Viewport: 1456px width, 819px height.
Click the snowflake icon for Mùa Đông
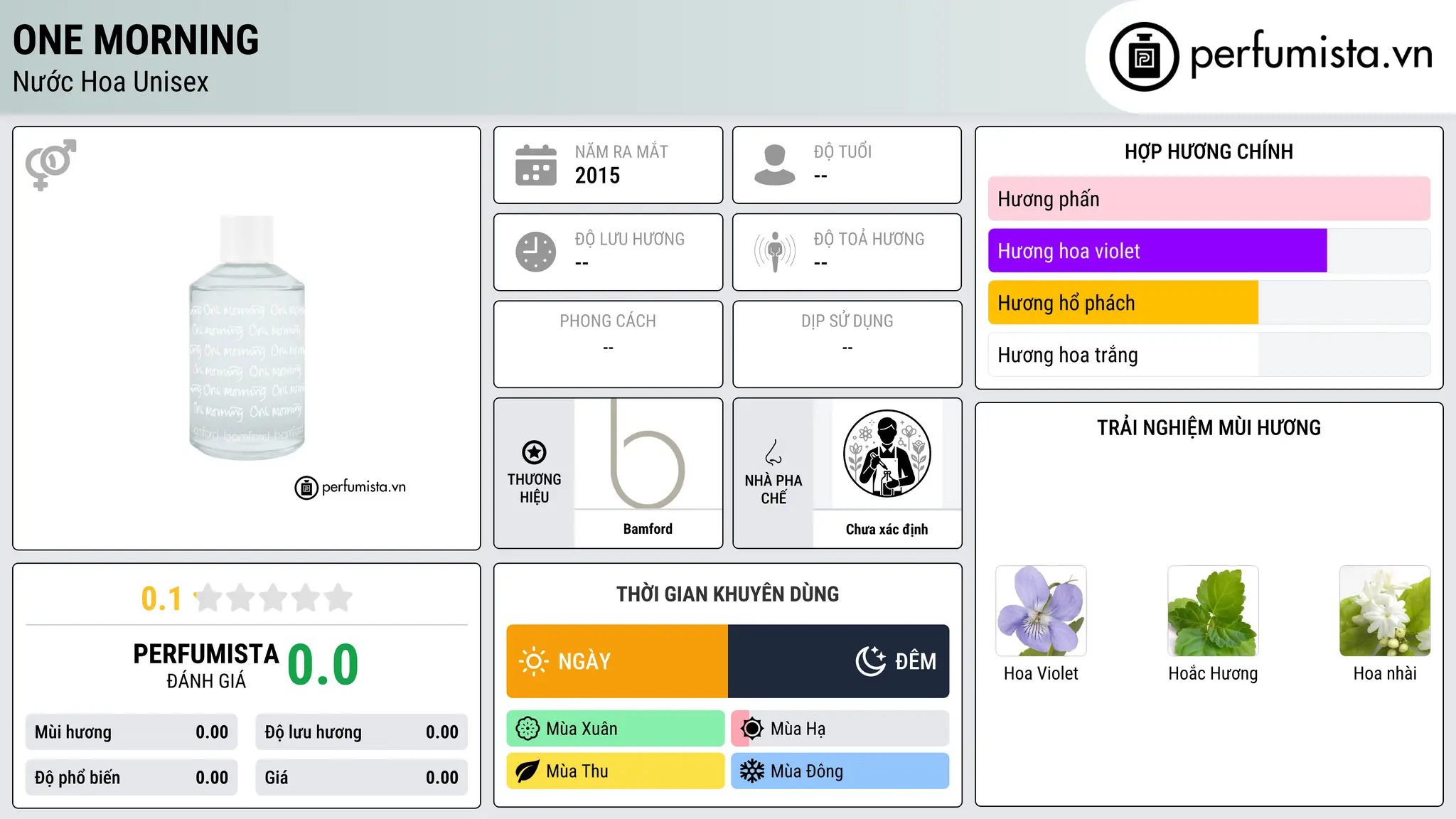coord(751,771)
